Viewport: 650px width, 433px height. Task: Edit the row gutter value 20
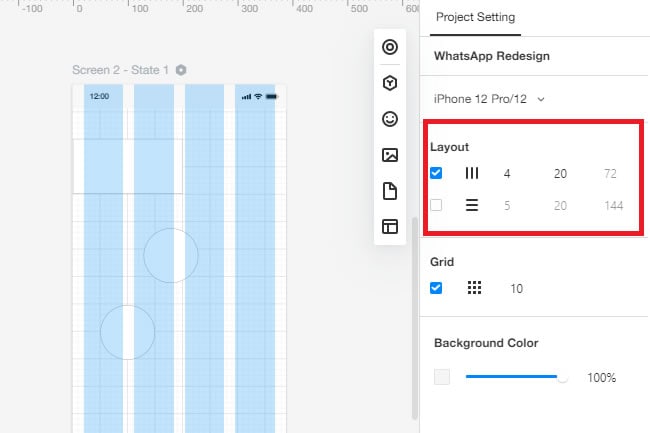[x=560, y=206]
